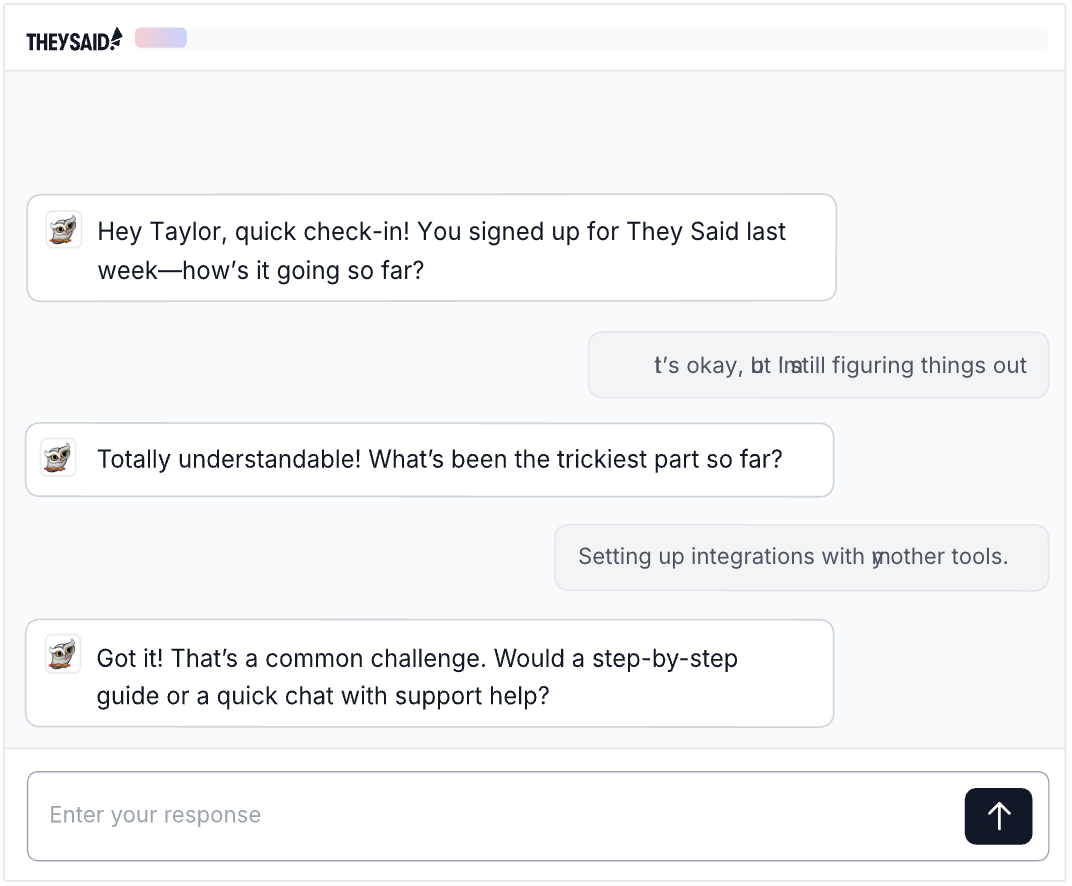The width and height of the screenshot is (1072, 886).
Task: Click the owl avatar beside Totally understandable
Action: pyautogui.click(x=58, y=458)
